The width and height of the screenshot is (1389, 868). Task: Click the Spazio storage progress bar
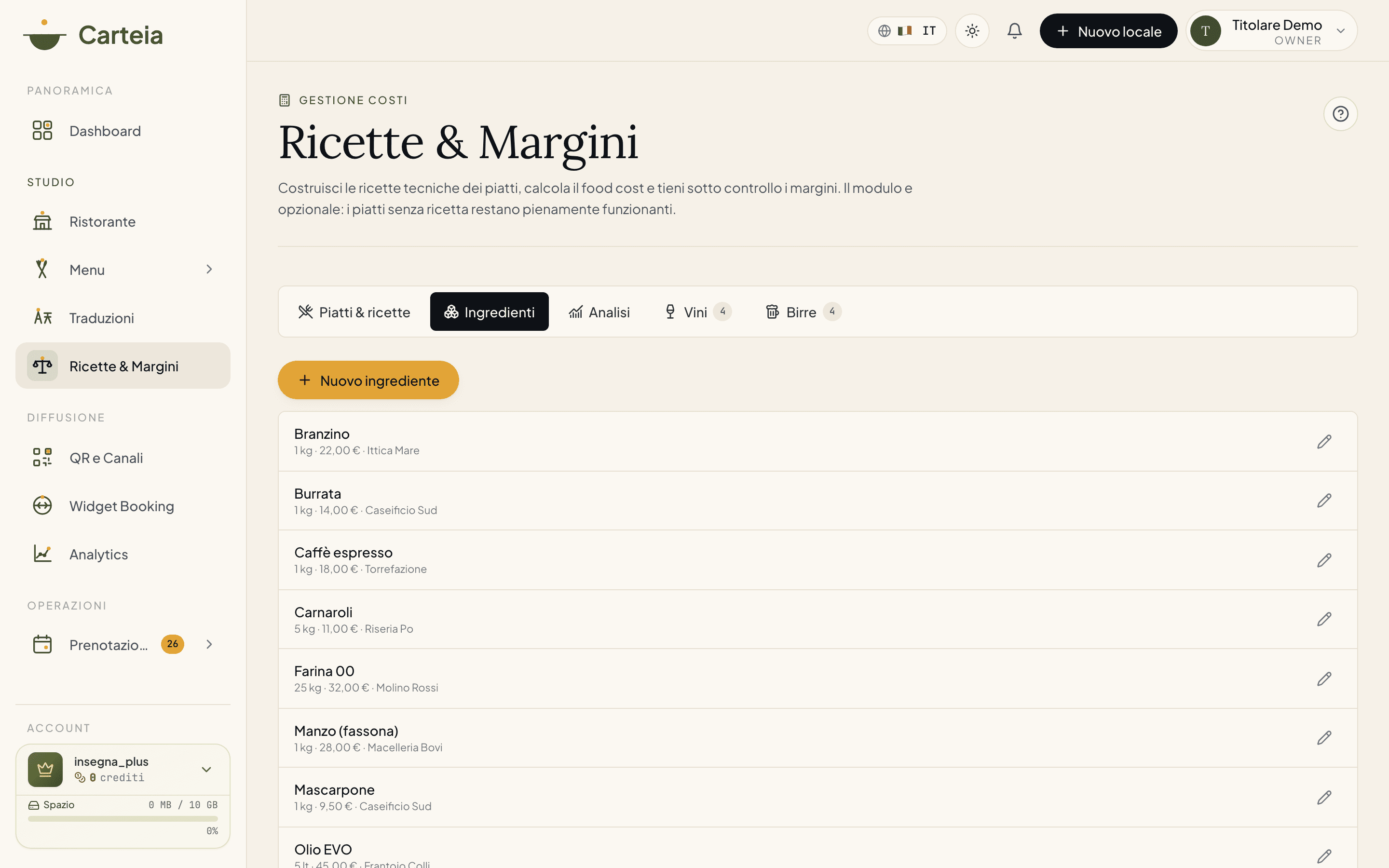tap(123, 819)
